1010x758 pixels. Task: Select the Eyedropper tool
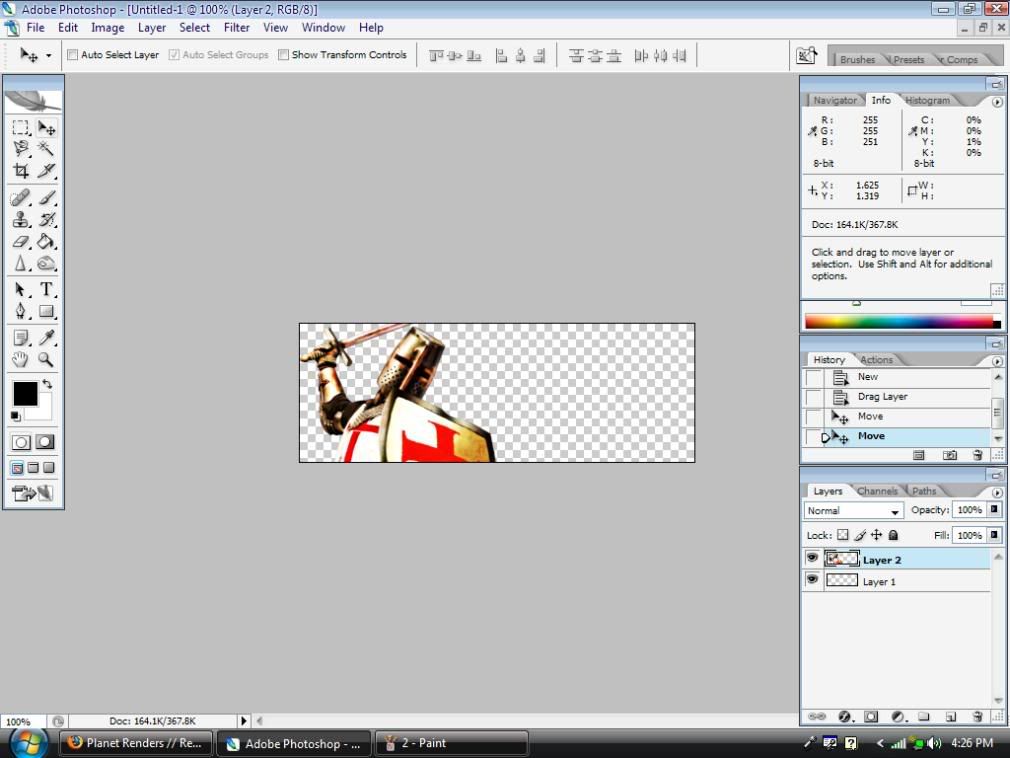pyautogui.click(x=46, y=337)
